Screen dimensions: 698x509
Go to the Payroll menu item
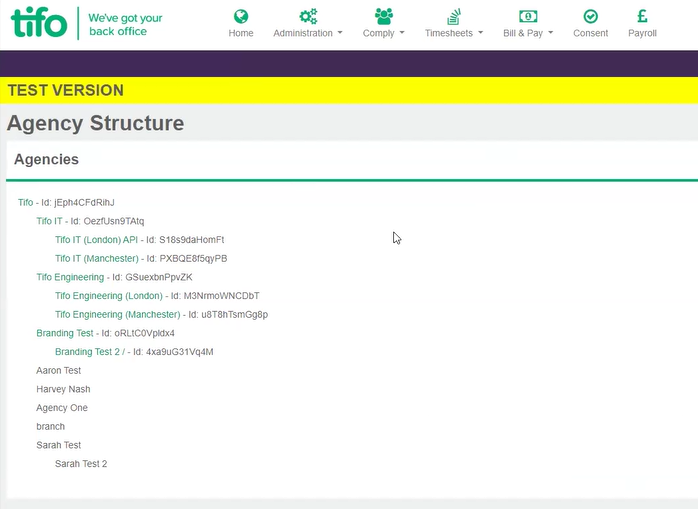click(642, 33)
